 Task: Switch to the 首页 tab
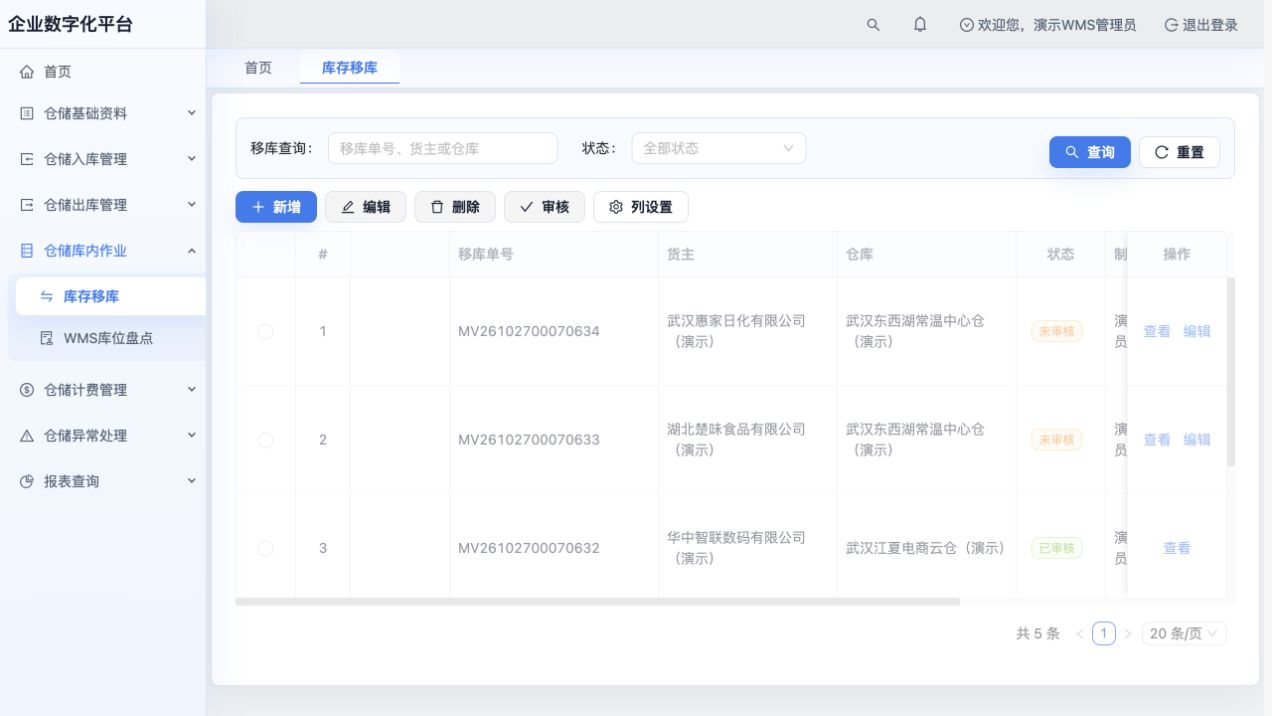pyautogui.click(x=258, y=68)
